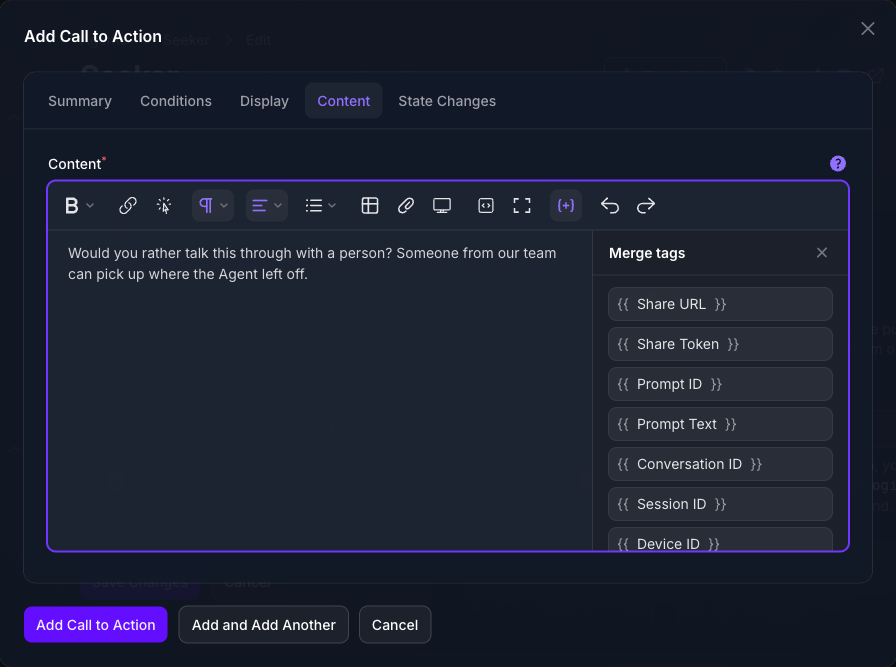
Task: Select the paragraph format icon
Action: click(x=206, y=205)
